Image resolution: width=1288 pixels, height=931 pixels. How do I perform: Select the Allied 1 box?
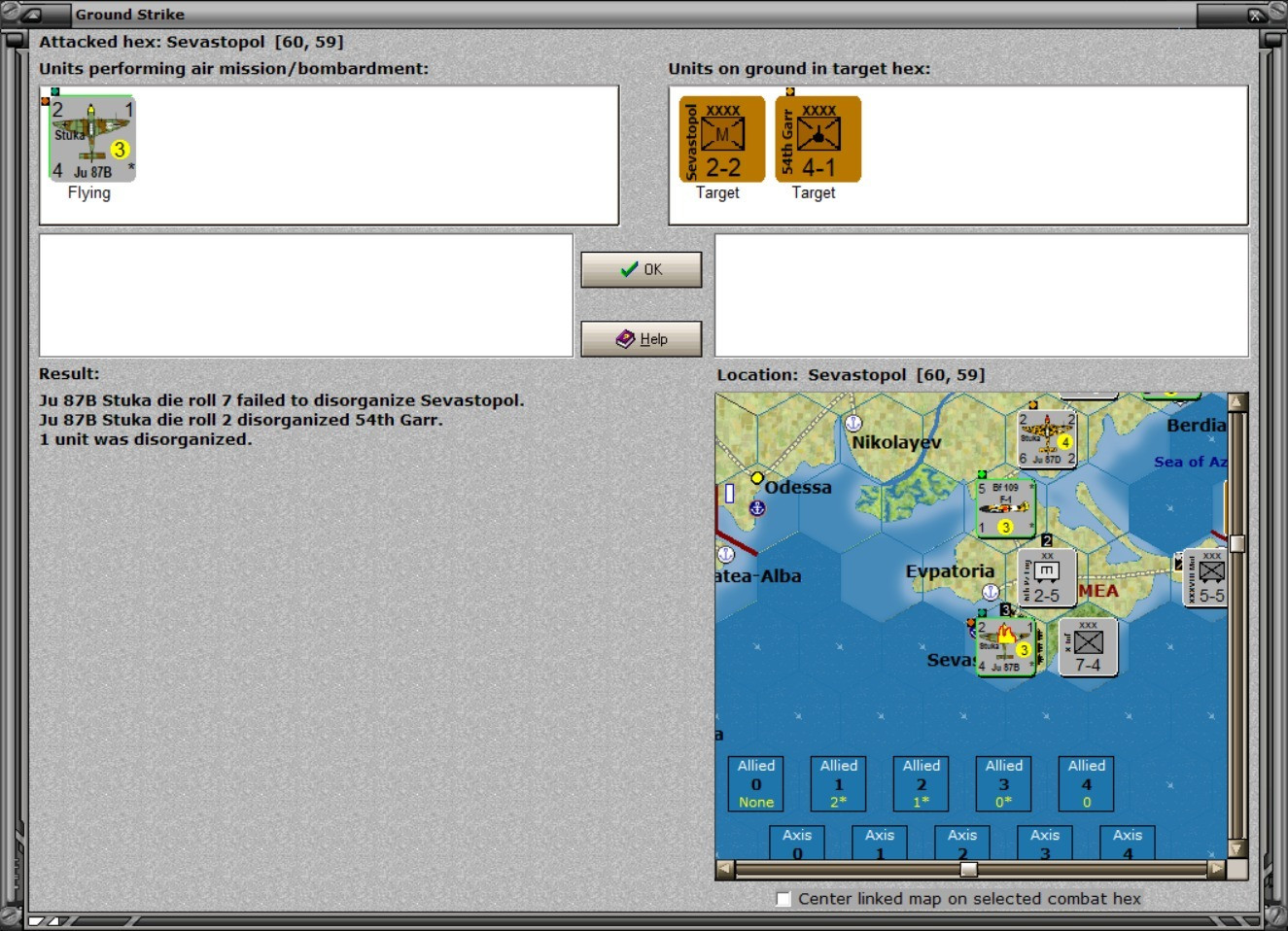pyautogui.click(x=838, y=783)
